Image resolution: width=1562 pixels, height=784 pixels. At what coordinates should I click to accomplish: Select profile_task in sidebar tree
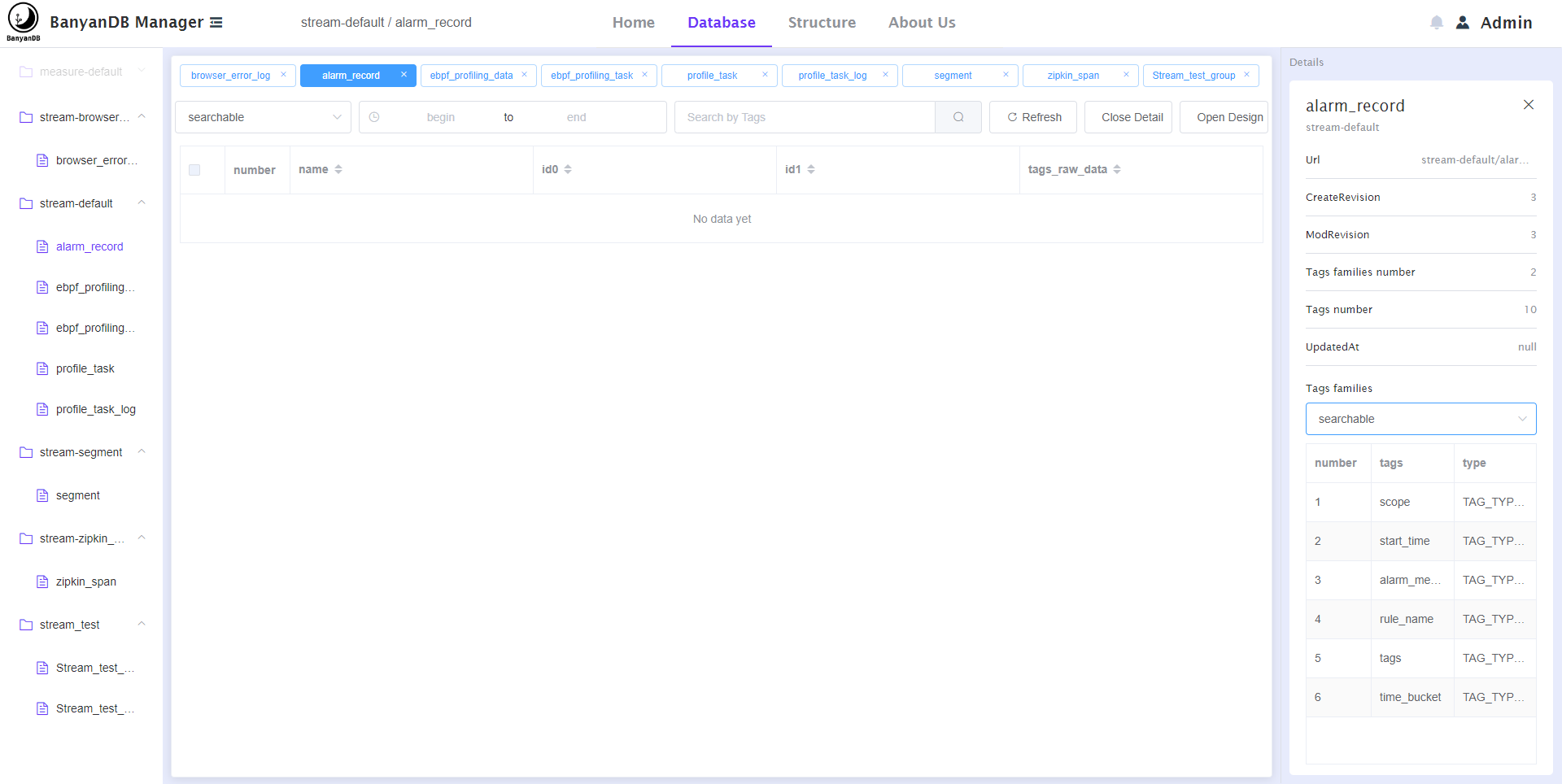pos(85,368)
